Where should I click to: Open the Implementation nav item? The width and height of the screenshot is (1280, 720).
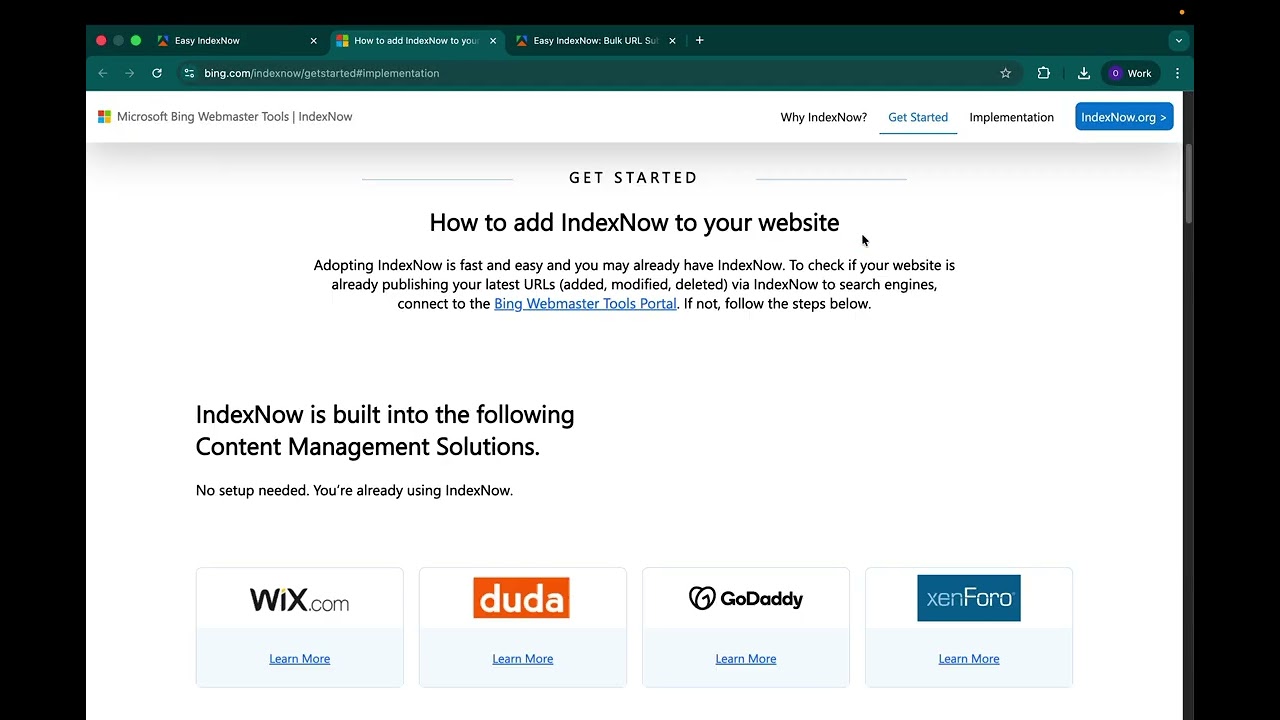[x=1011, y=117]
